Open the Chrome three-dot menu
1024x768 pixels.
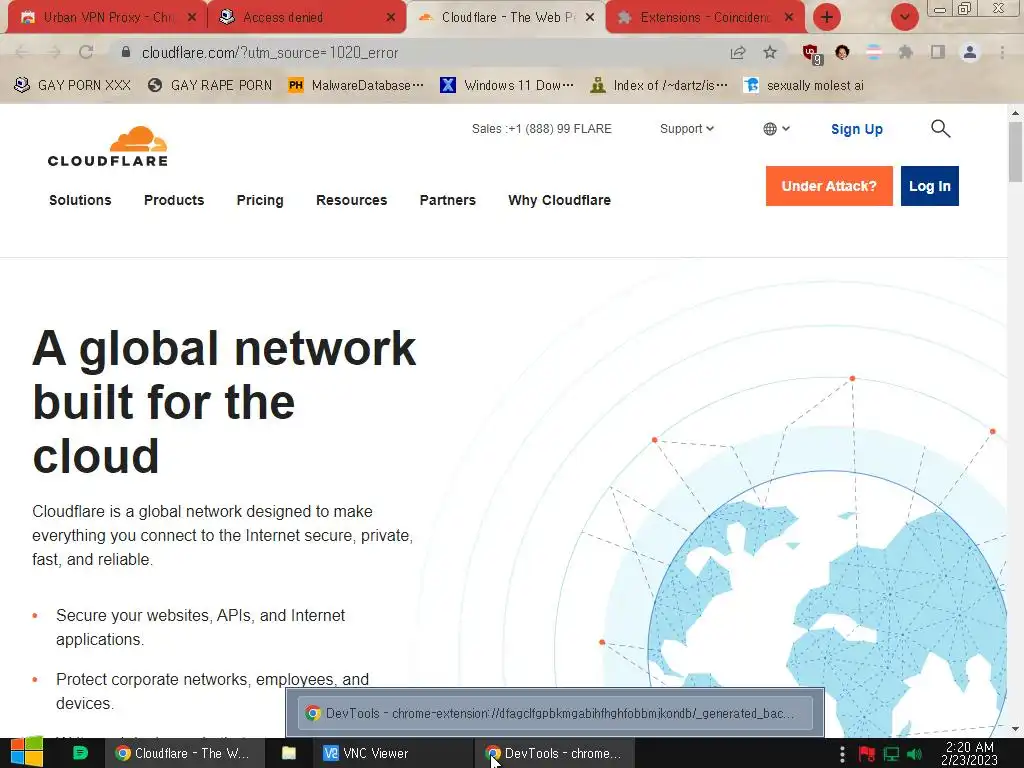coord(1002,52)
